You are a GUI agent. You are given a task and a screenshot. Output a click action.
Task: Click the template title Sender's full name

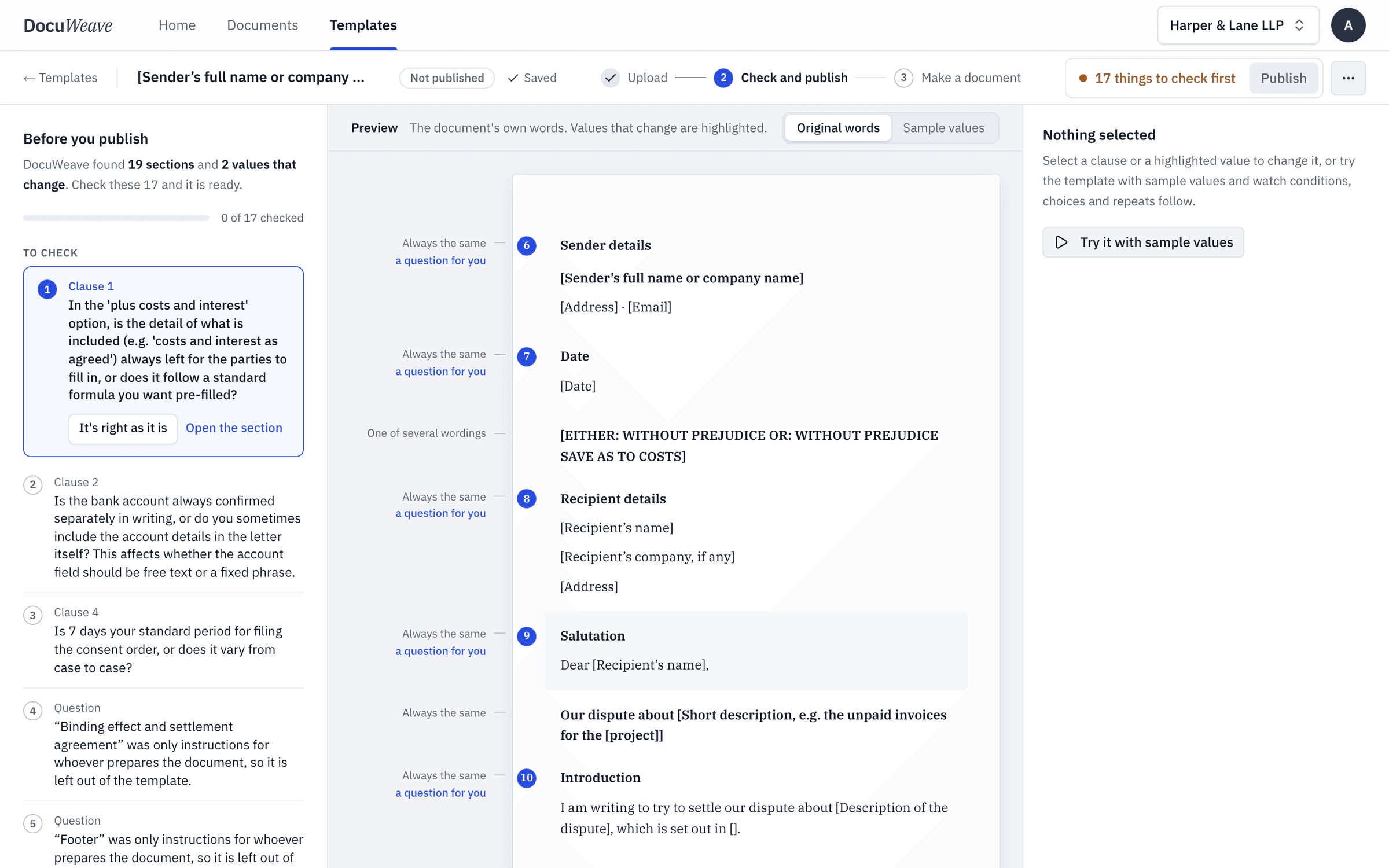tap(251, 78)
